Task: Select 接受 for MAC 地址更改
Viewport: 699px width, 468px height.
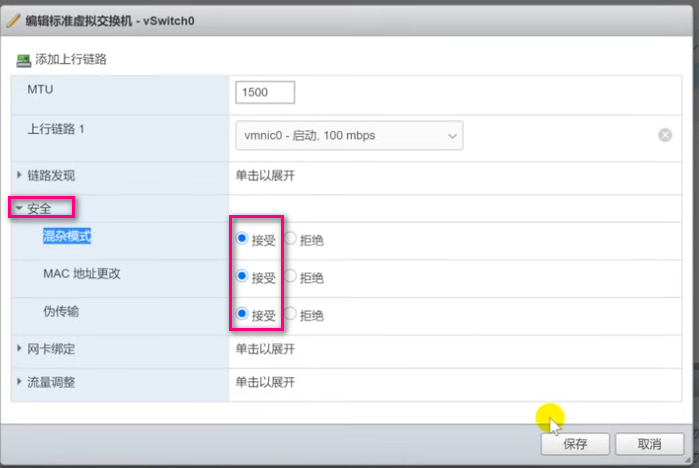Action: [242, 276]
